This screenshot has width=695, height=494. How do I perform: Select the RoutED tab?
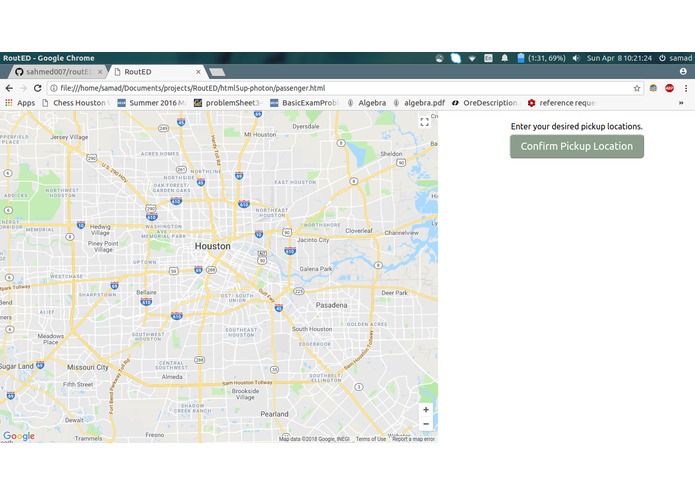156,72
